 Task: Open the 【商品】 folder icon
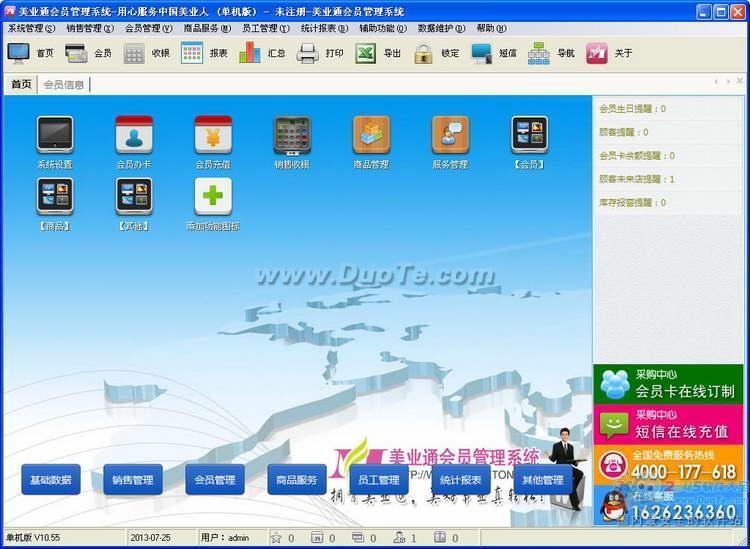point(55,197)
